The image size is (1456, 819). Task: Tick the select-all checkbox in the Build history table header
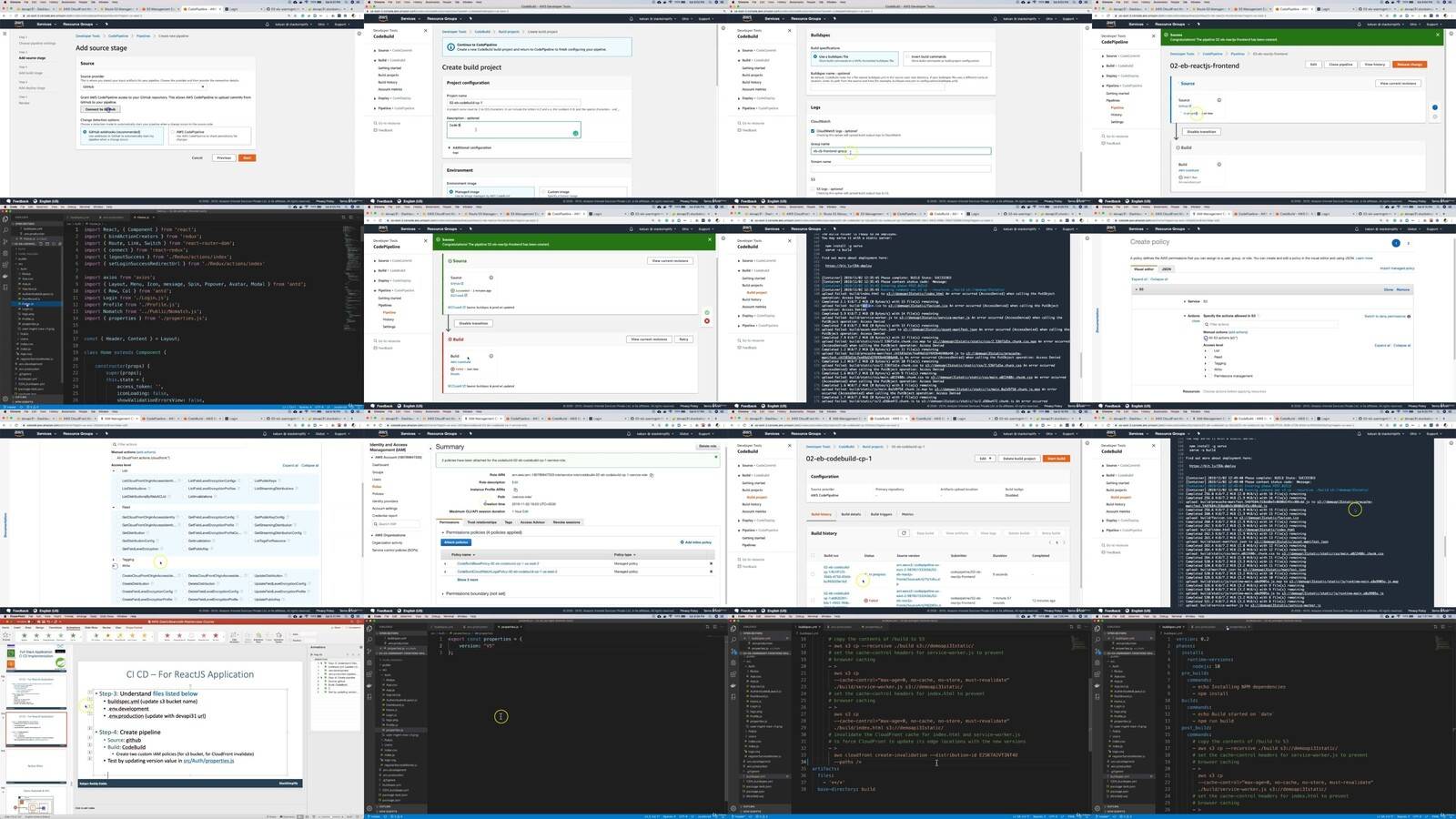point(814,555)
